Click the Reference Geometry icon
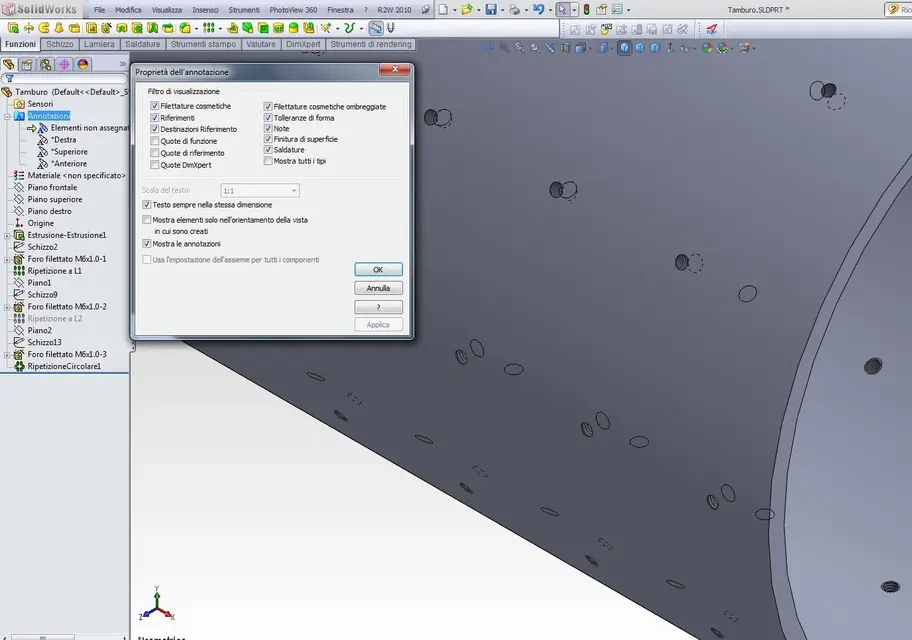The image size is (912, 640). coord(326,28)
